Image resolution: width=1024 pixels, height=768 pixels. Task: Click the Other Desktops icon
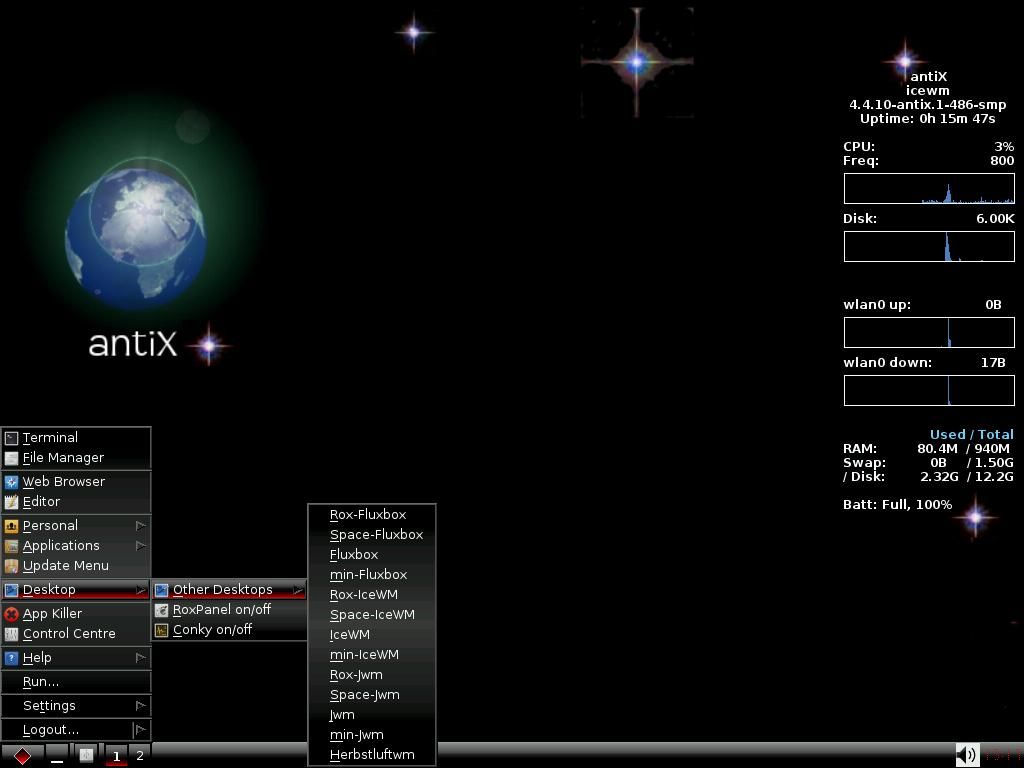coord(161,590)
